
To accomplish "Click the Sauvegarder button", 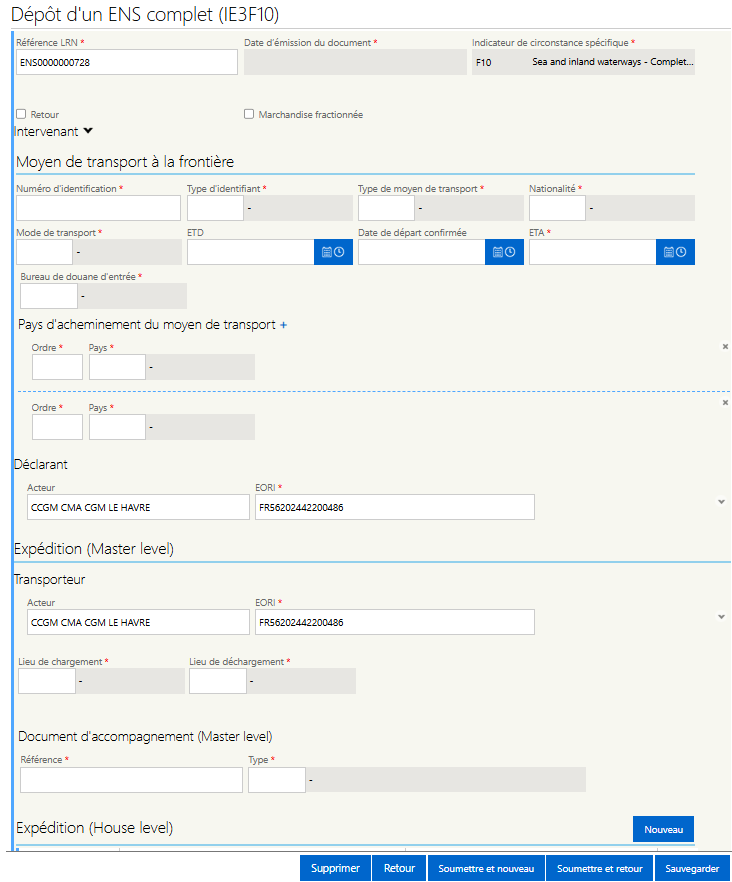I will (692, 868).
